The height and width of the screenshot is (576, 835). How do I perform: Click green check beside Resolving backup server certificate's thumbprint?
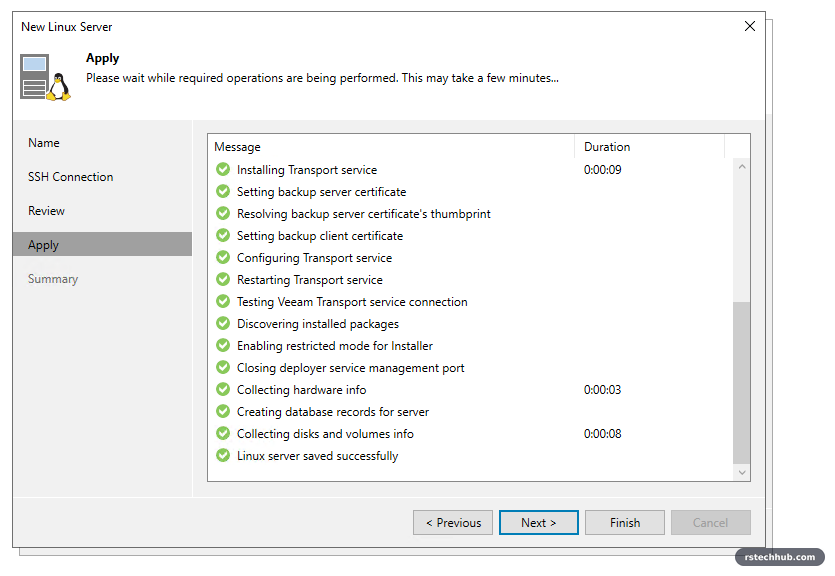pos(223,213)
